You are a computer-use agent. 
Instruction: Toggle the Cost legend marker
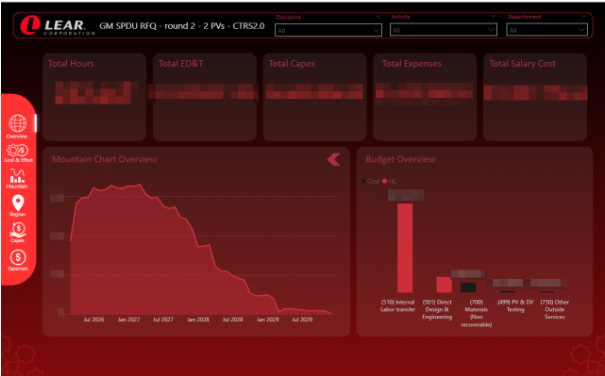pos(364,181)
